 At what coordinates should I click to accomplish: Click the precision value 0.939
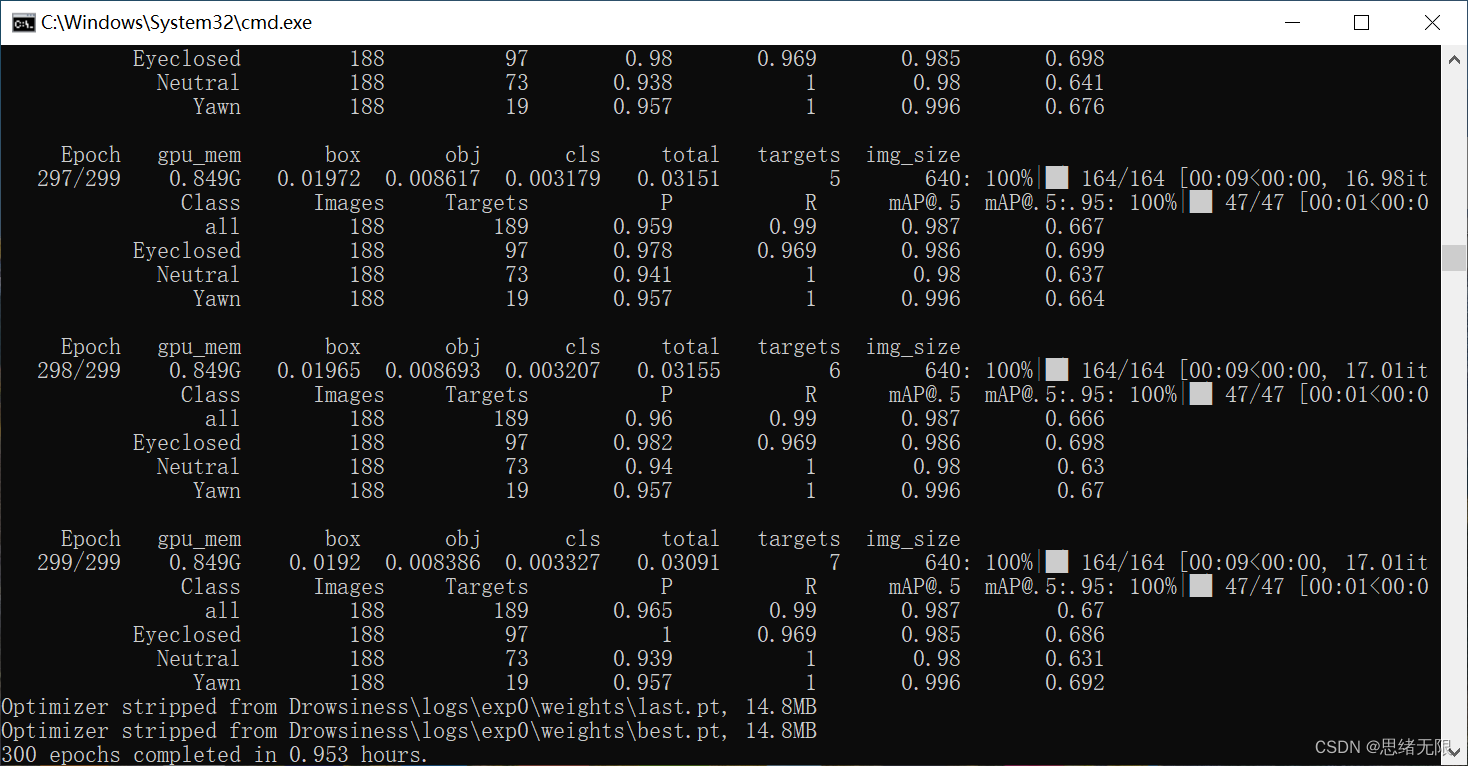(x=643, y=659)
